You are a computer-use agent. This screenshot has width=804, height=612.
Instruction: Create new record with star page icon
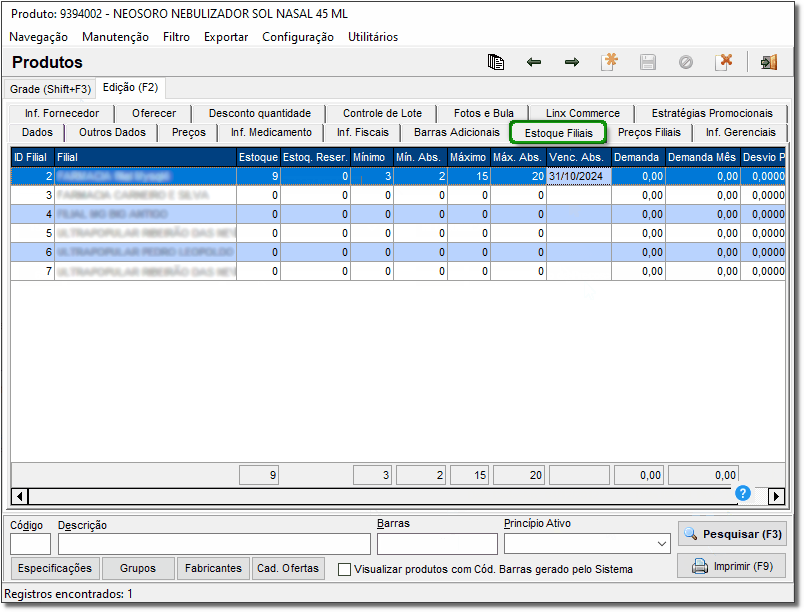coord(610,62)
